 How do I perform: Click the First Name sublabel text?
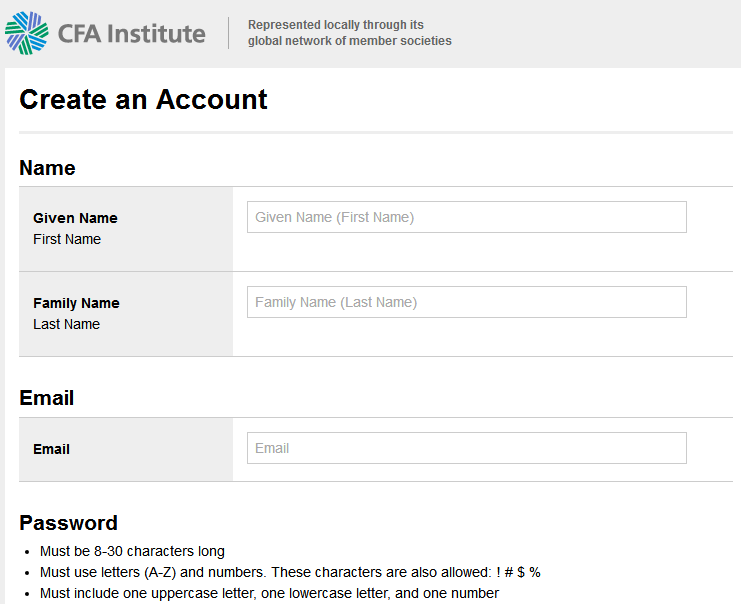pyautogui.click(x=67, y=239)
